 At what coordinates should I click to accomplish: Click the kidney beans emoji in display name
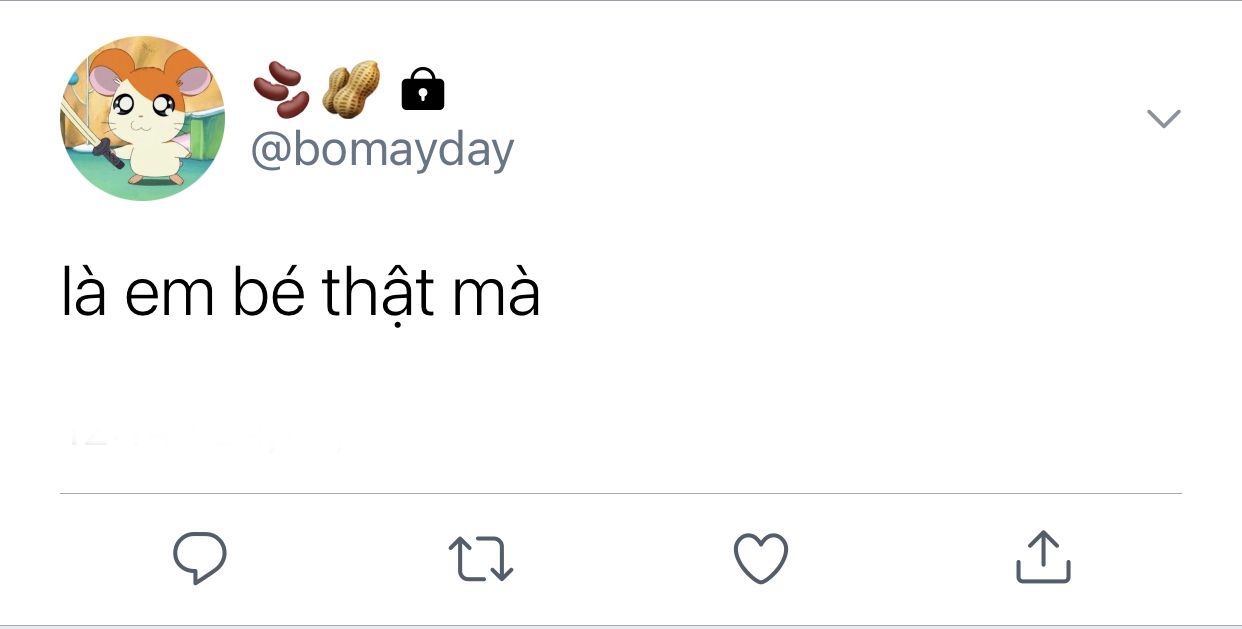(x=281, y=89)
